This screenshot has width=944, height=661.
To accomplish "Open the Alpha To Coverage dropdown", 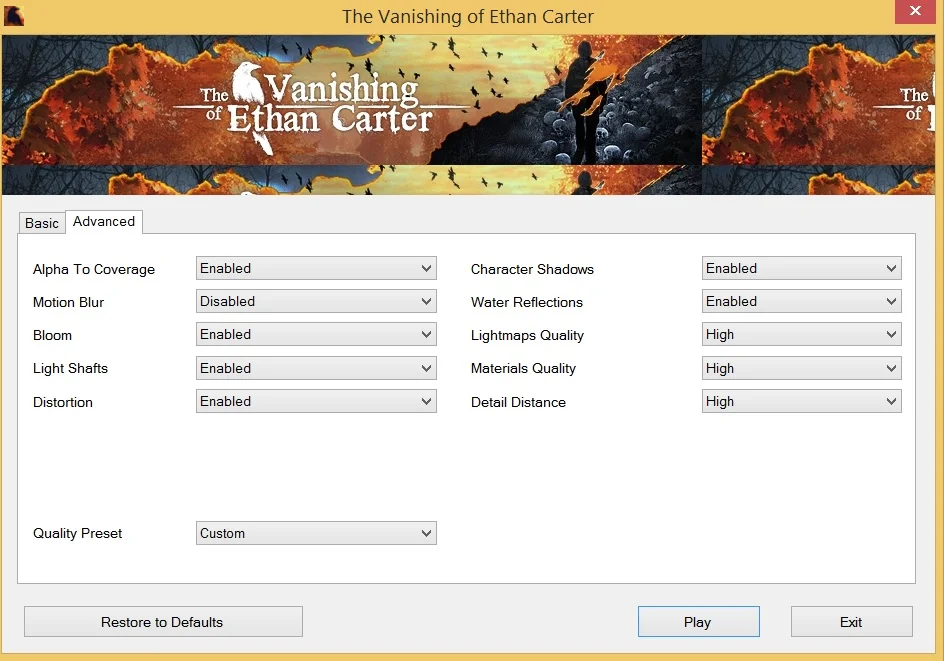I will pyautogui.click(x=316, y=268).
